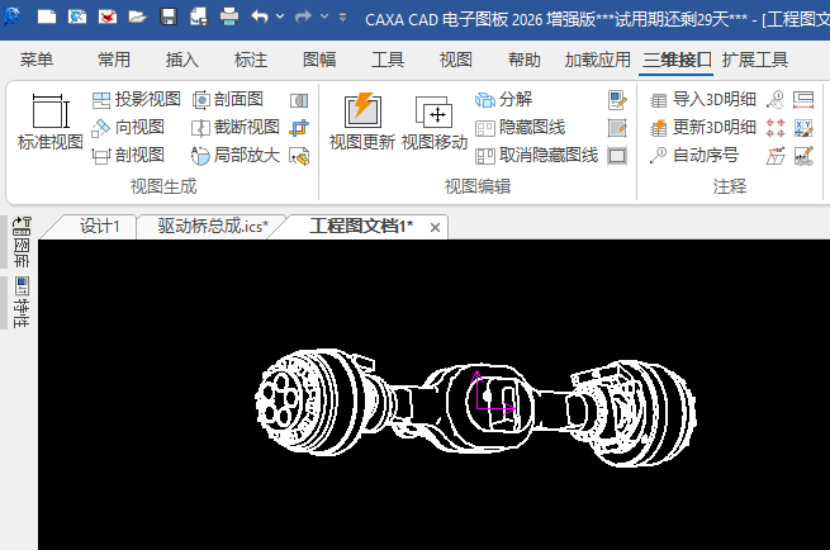Screen dimensions: 831x551
Task: Click the 局部放大 (Detail Enlarge) tool
Action: coord(235,155)
